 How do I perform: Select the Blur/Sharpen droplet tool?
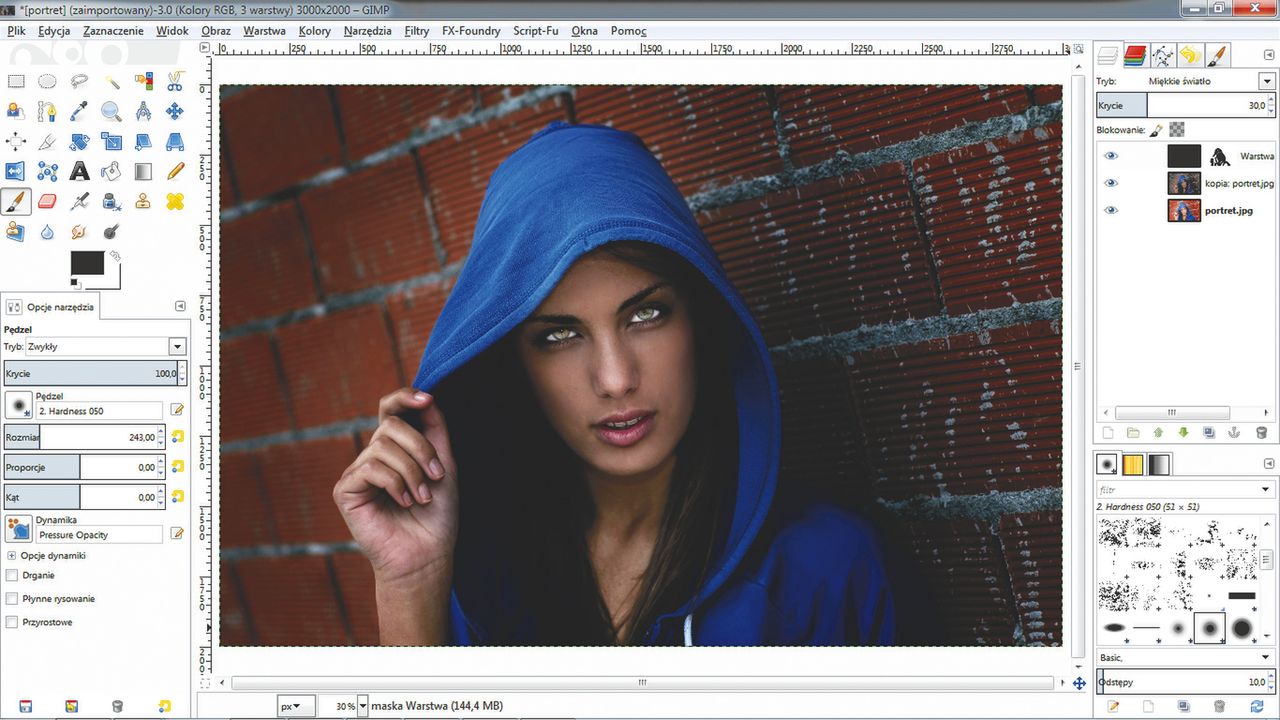click(47, 232)
